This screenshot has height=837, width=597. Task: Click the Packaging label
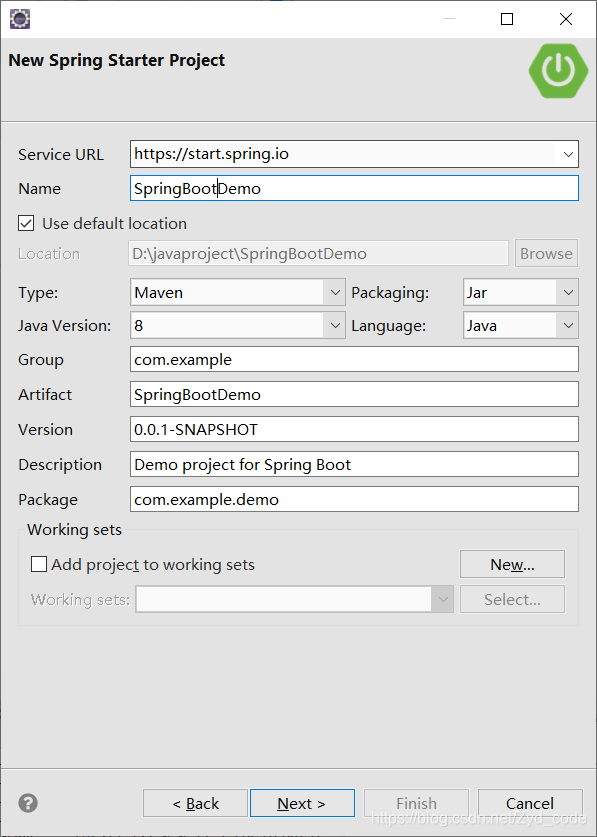(390, 293)
